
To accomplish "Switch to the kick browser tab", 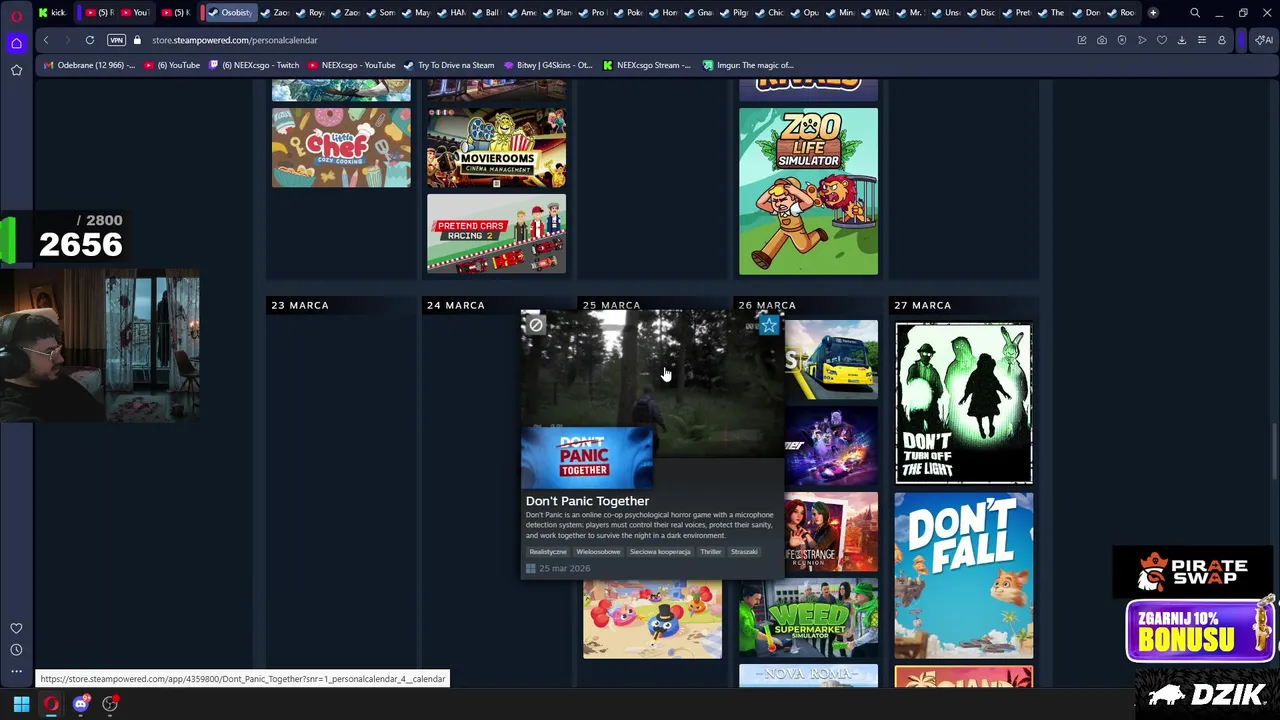I will 52,13.
